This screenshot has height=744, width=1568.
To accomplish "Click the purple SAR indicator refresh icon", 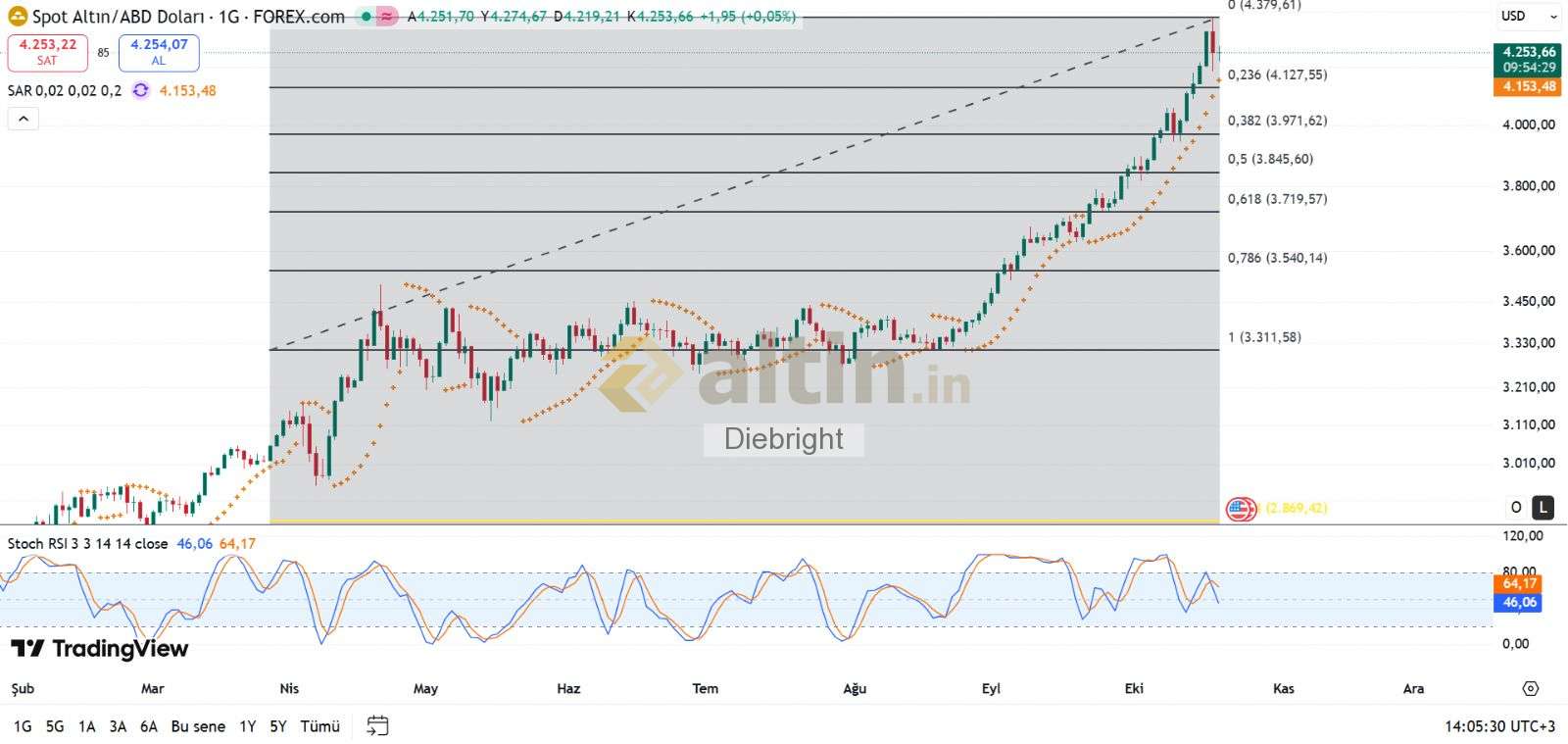I will click(x=141, y=90).
